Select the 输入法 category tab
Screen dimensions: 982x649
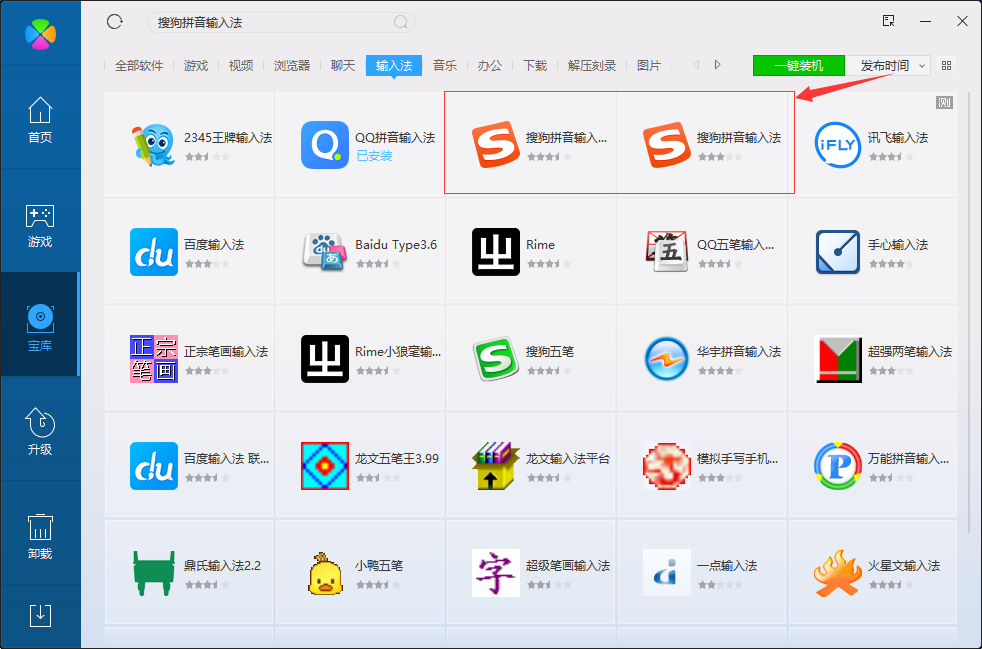[x=394, y=65]
